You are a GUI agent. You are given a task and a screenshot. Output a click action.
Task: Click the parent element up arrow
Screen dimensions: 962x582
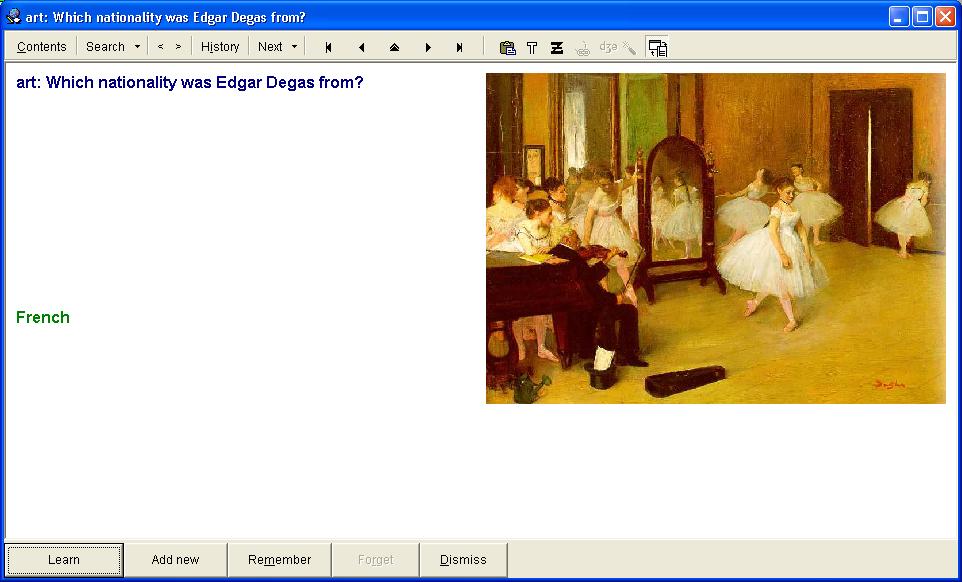(394, 47)
